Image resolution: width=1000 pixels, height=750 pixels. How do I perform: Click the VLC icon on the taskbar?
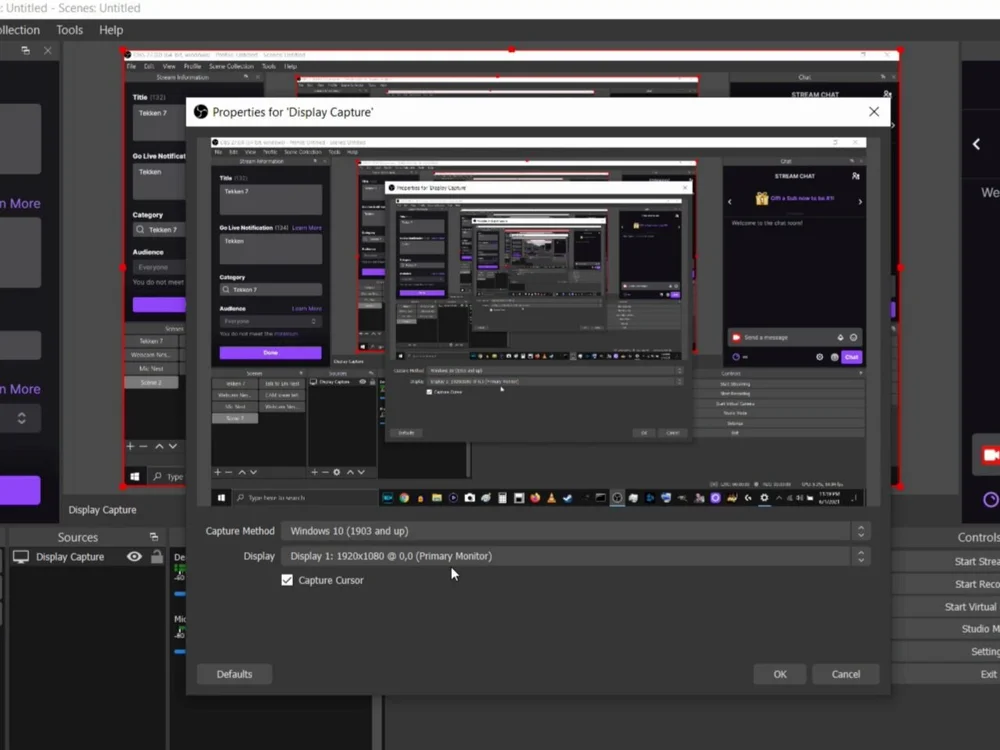(552, 497)
